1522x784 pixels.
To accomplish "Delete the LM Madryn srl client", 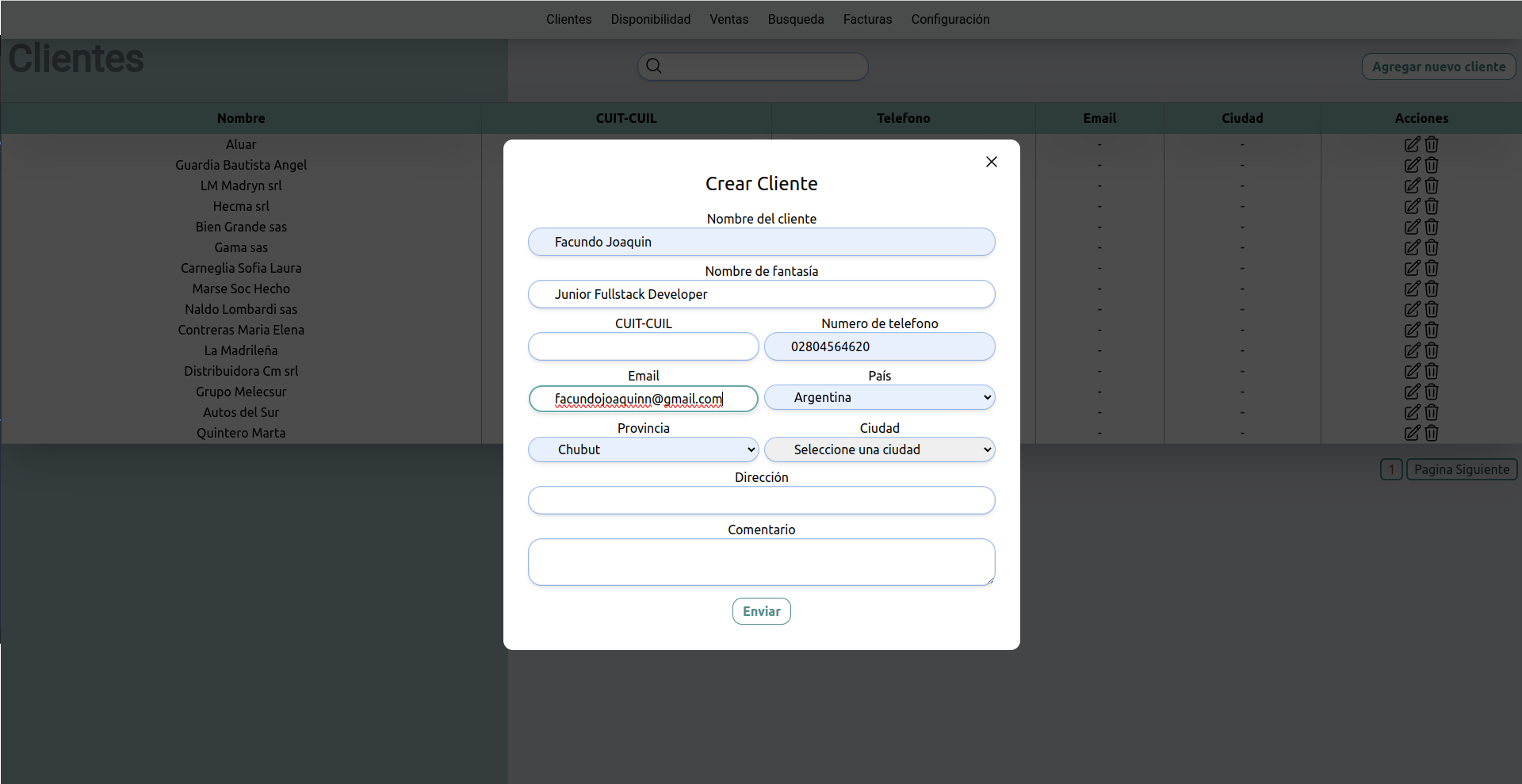I will coord(1432,185).
